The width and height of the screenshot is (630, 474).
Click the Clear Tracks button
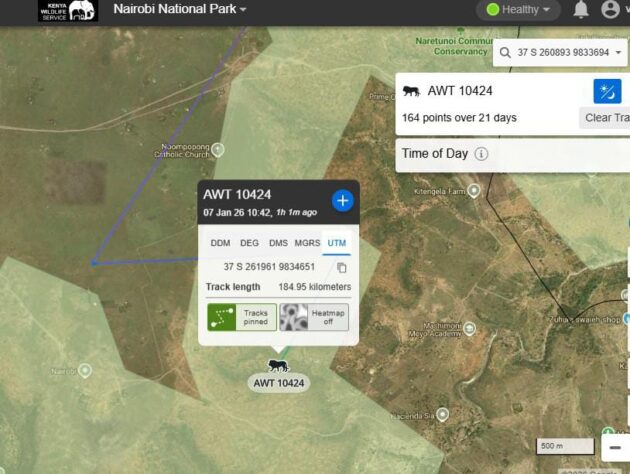pos(605,118)
